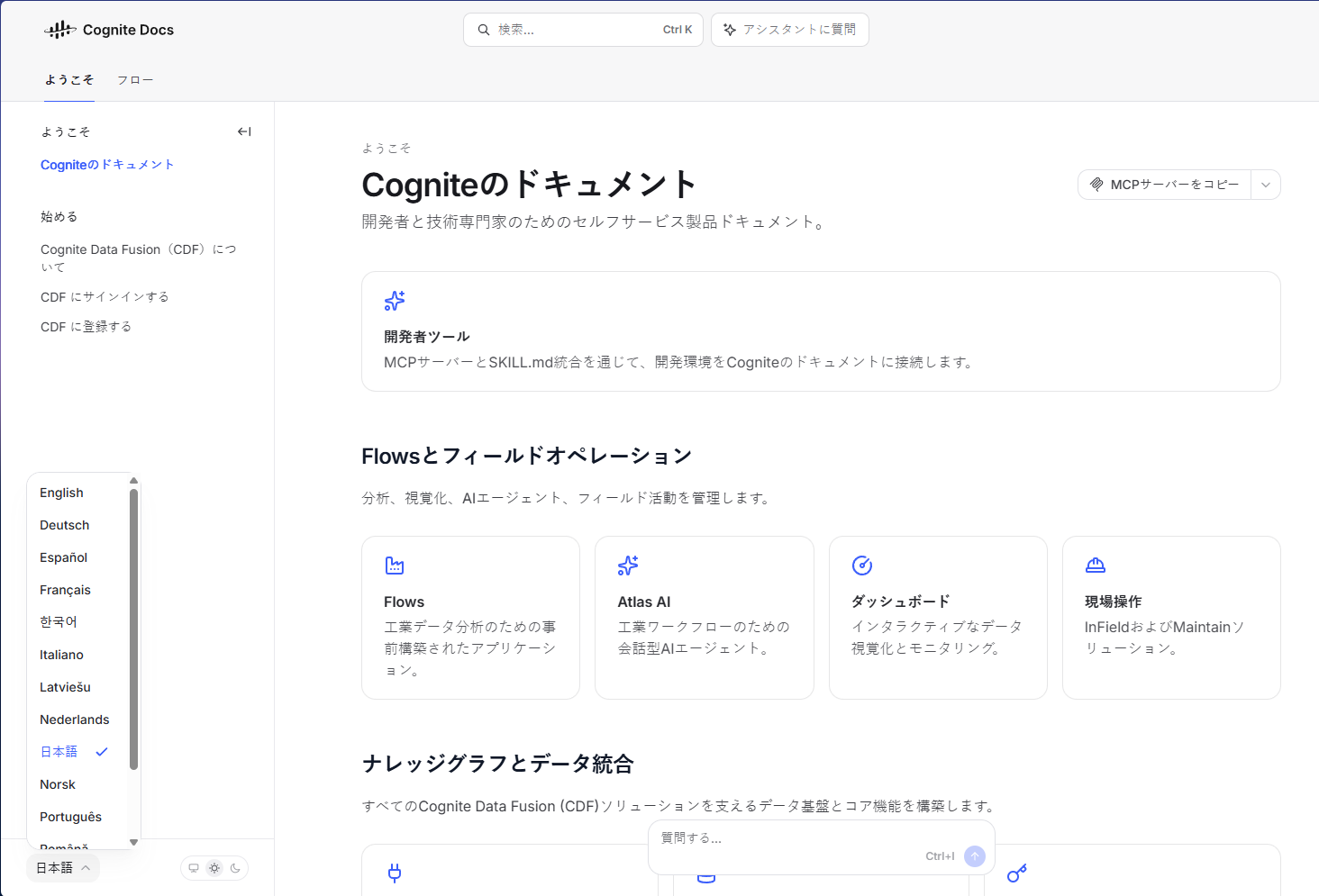Viewport: 1319px width, 896px height.
Task: Click the magnifier icon in the search box
Action: coord(484,30)
